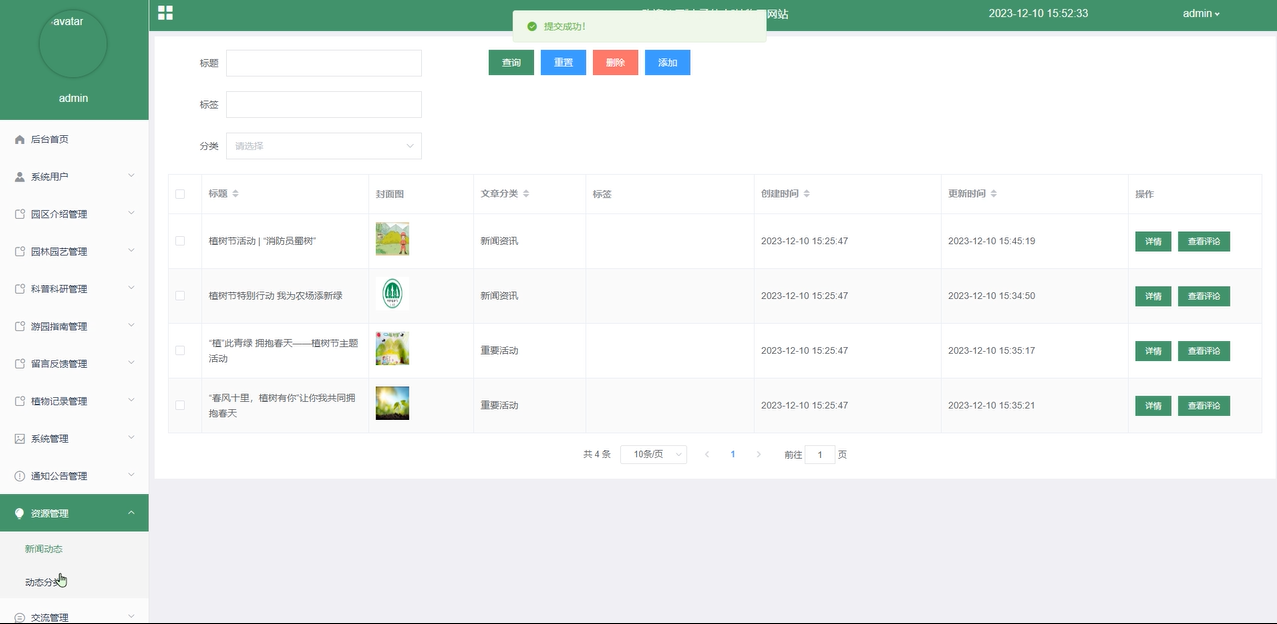Viewport: 1277px width, 624px height.
Task: Open cover thumbnail of 拥抱春天 主题活动 row
Action: 392,348
